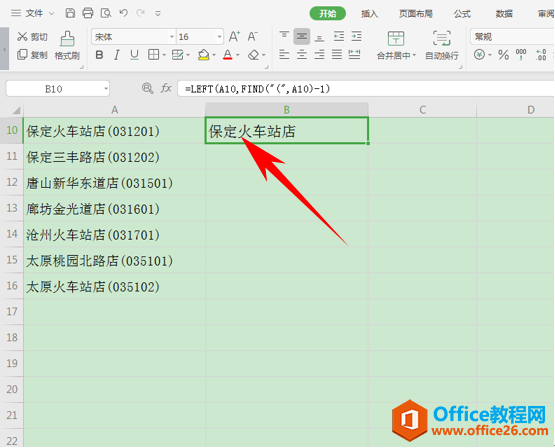The width and height of the screenshot is (555, 448).
Task: Apply thousands separator style
Action: (x=521, y=55)
